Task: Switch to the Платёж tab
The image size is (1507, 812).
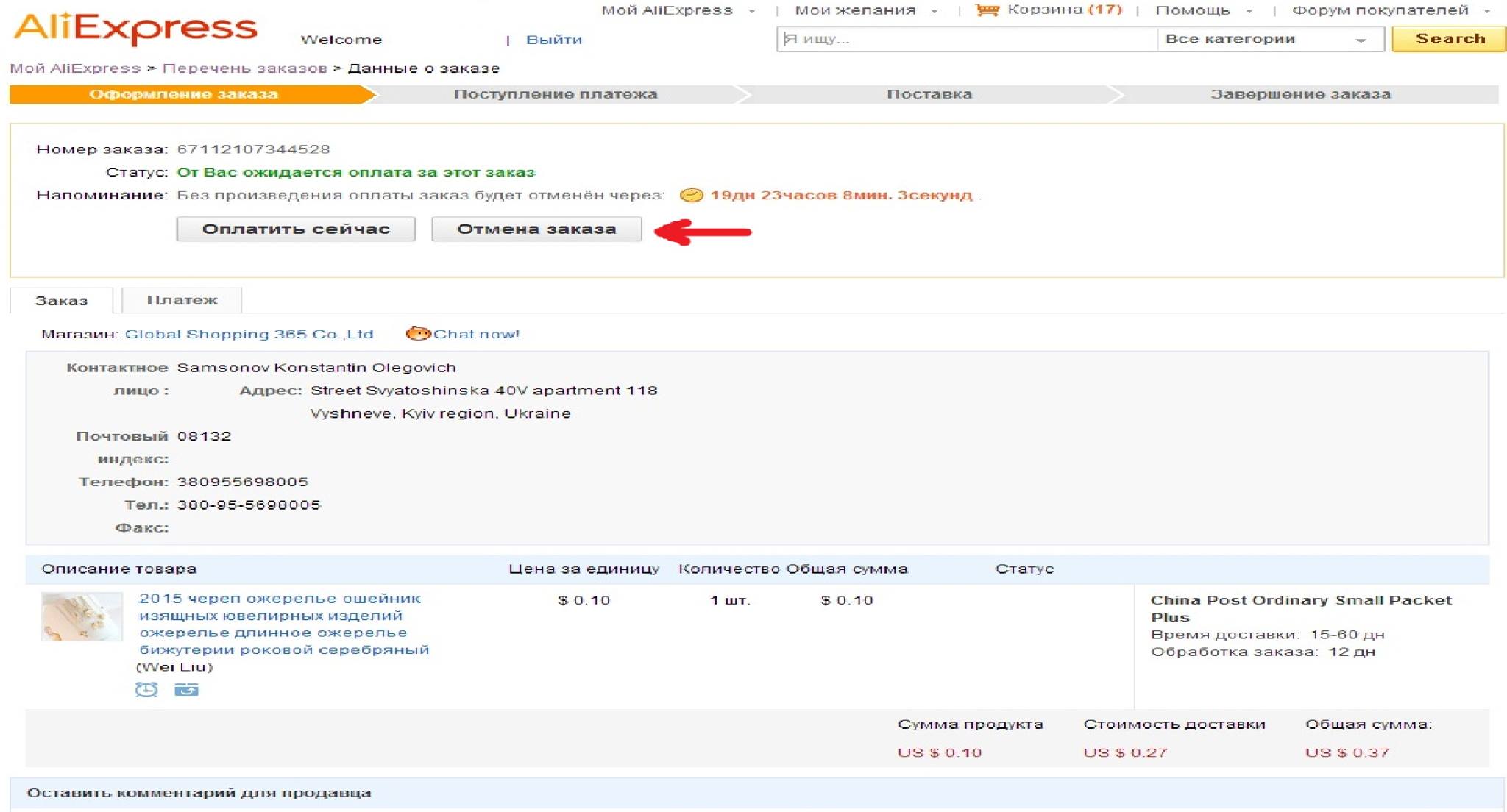Action: tap(182, 300)
